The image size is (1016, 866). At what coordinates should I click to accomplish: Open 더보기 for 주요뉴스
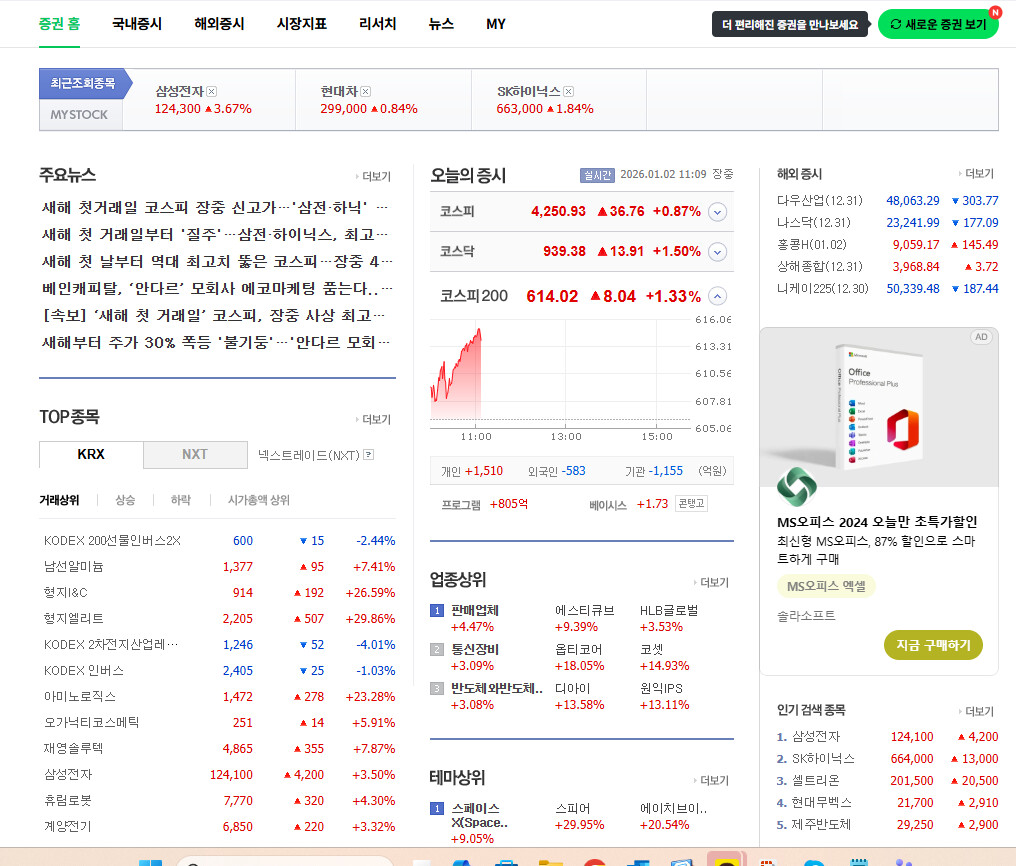point(373,176)
